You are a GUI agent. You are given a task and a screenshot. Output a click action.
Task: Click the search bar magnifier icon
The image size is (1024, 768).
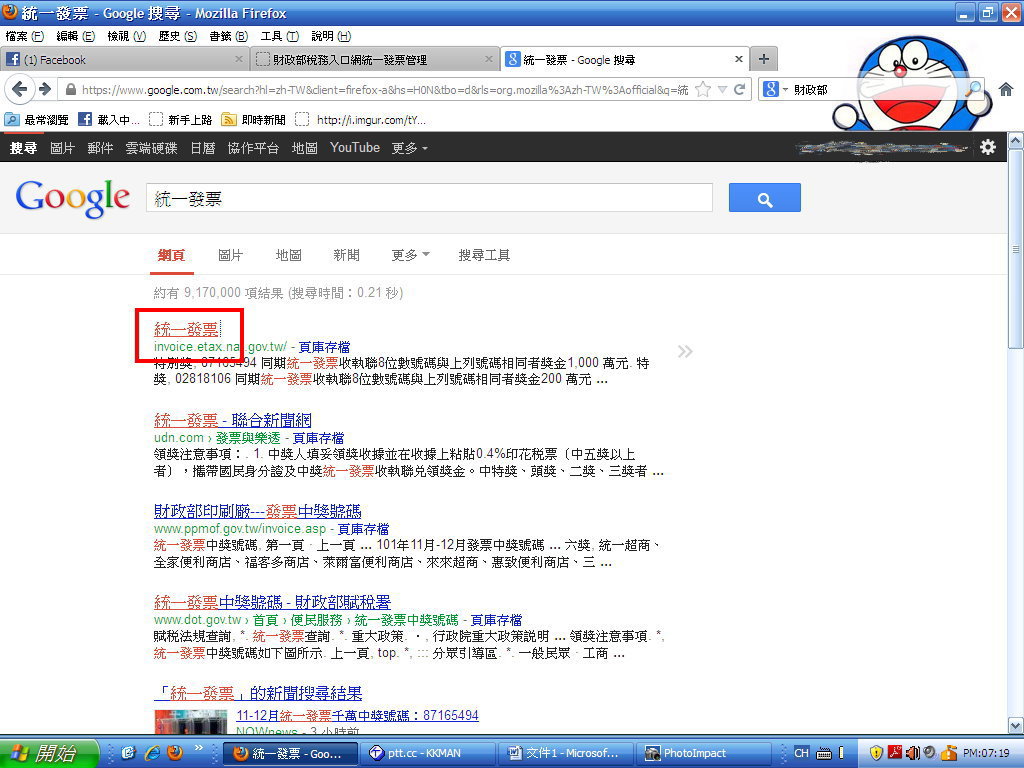tap(974, 89)
